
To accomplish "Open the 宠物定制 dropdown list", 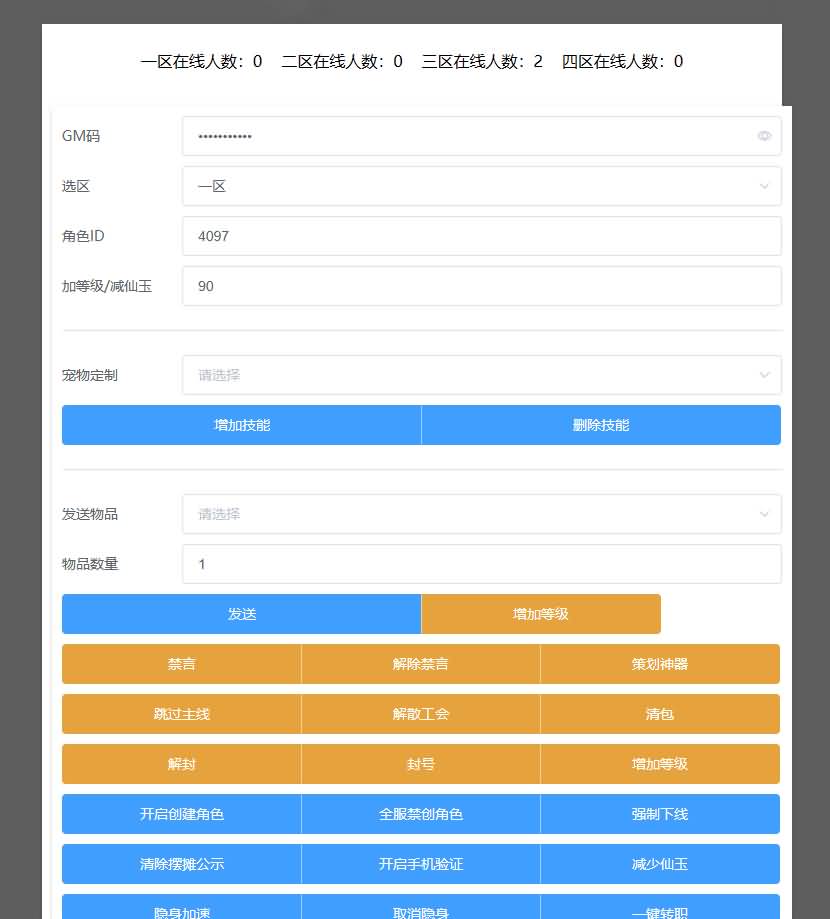I will [x=481, y=375].
